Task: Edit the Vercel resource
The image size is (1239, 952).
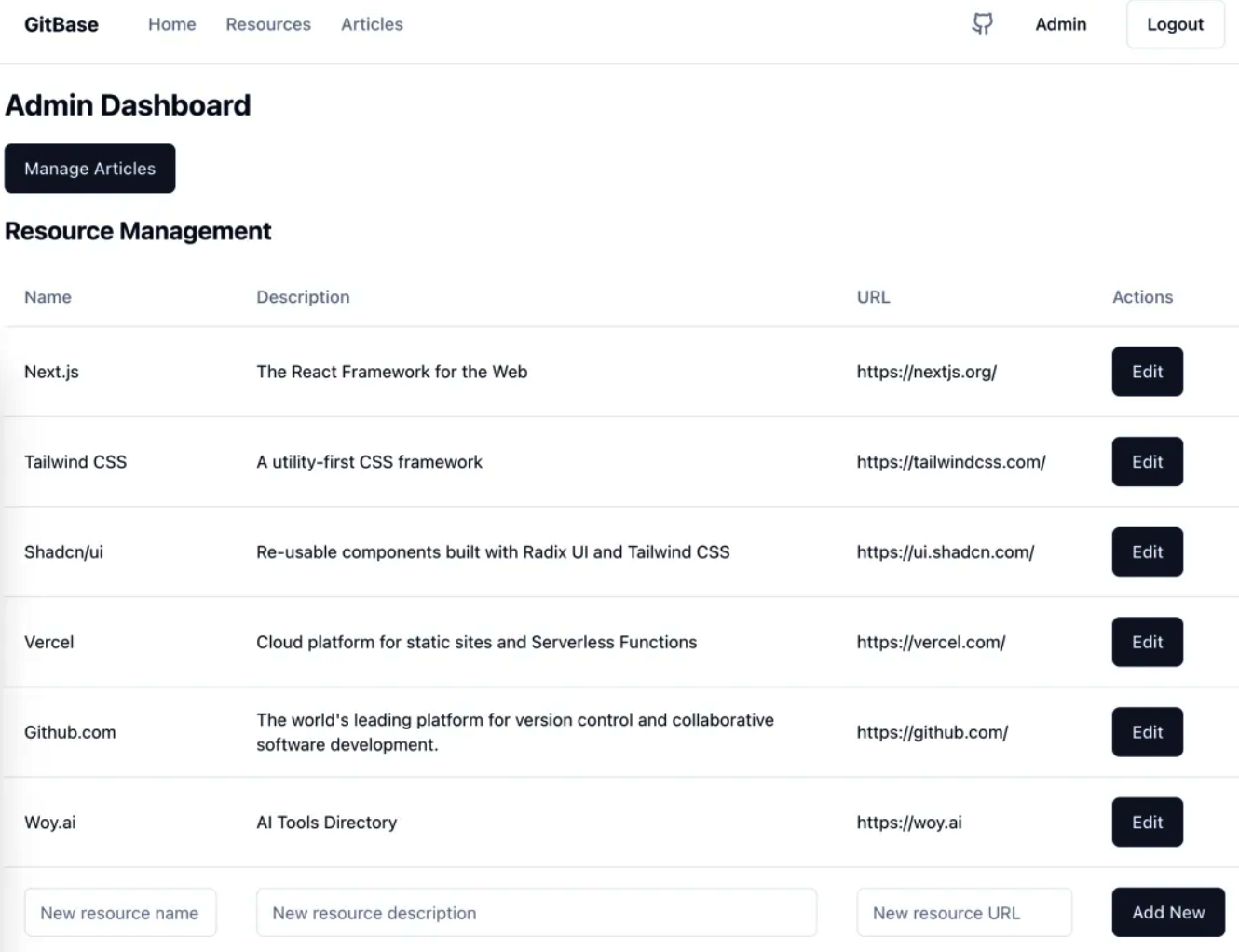Action: (1147, 642)
